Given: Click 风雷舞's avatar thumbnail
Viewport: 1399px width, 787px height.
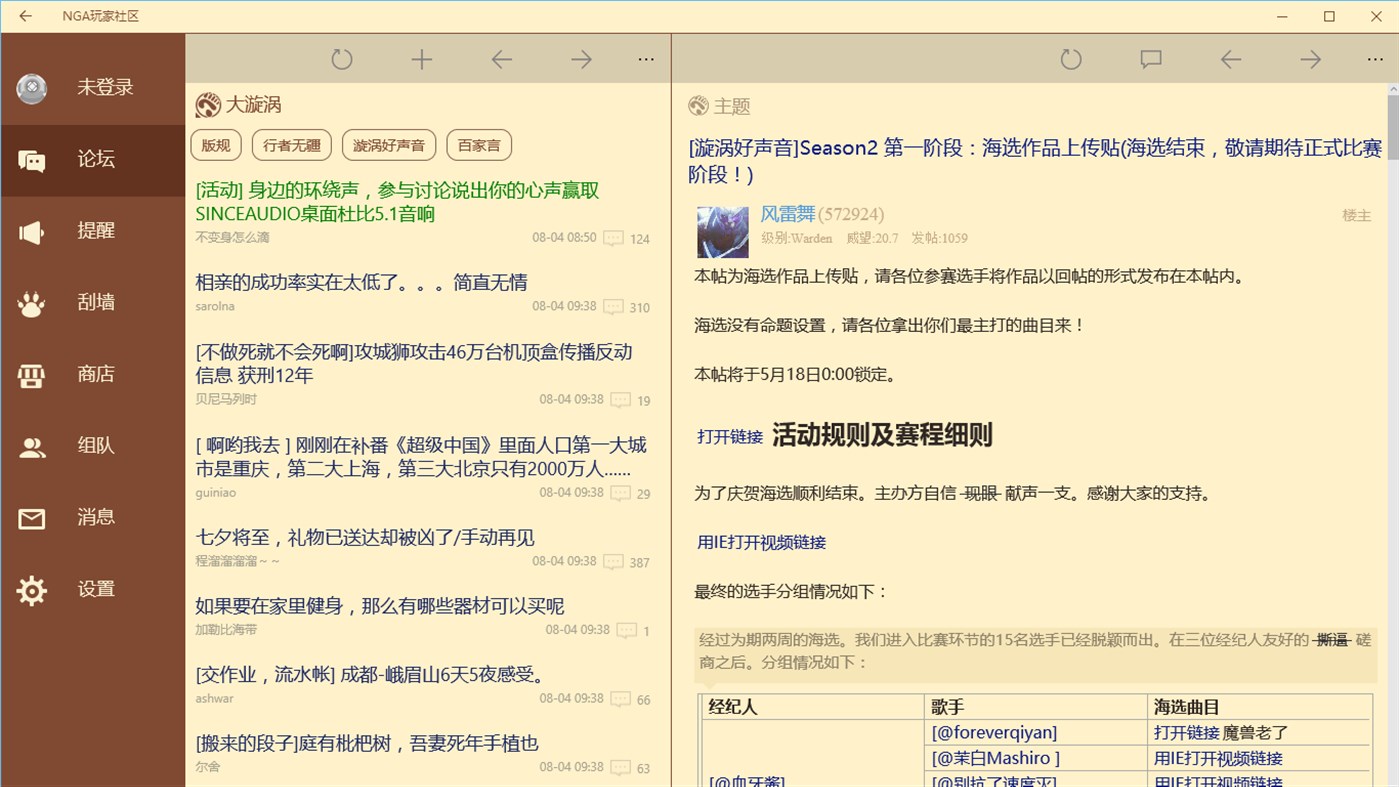Looking at the screenshot, I should point(722,231).
